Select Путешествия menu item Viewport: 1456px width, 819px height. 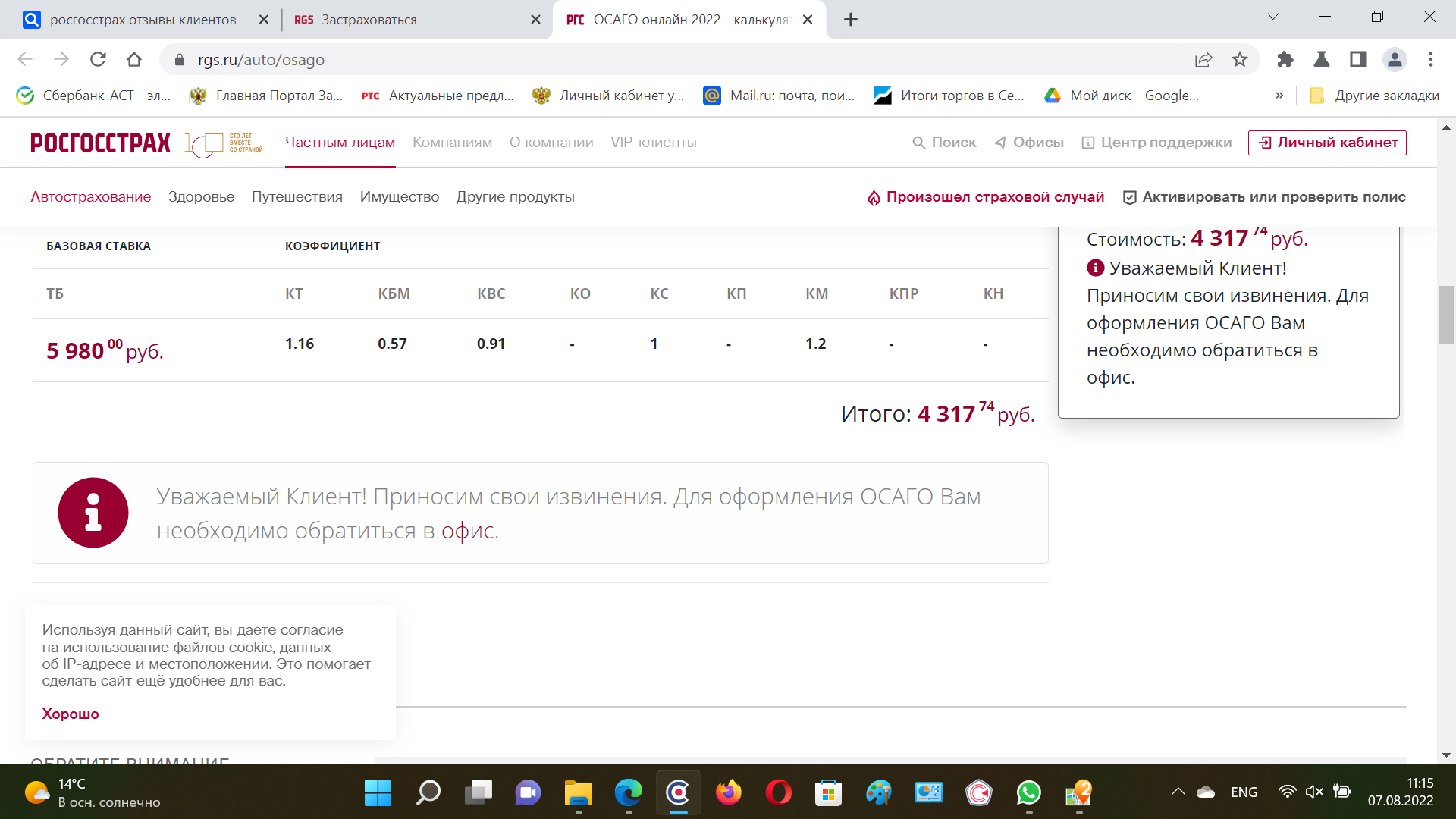tap(297, 197)
